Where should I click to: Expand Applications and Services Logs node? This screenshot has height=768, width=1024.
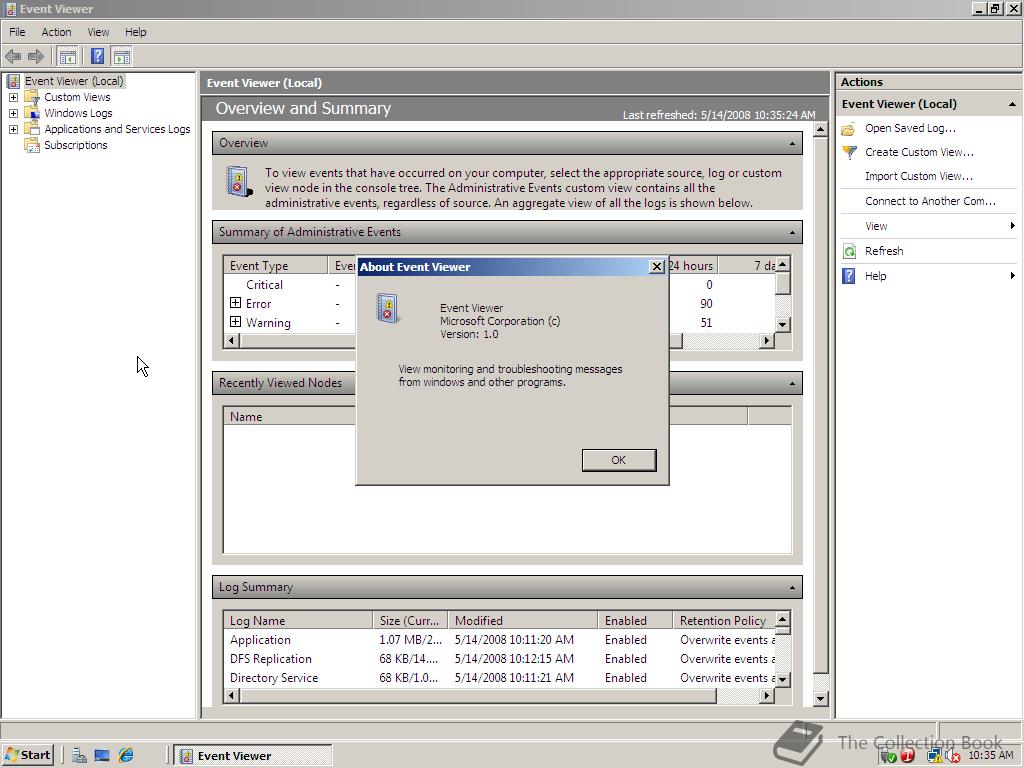[13, 129]
